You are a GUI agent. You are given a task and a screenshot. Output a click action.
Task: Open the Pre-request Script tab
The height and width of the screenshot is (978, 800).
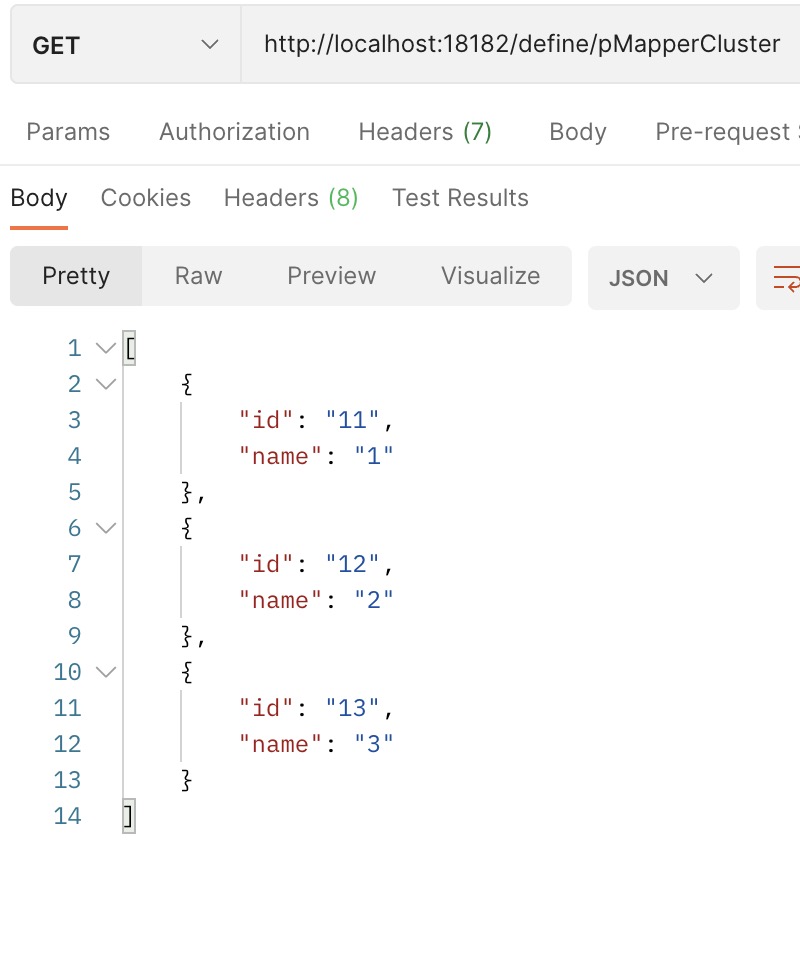[x=725, y=132]
